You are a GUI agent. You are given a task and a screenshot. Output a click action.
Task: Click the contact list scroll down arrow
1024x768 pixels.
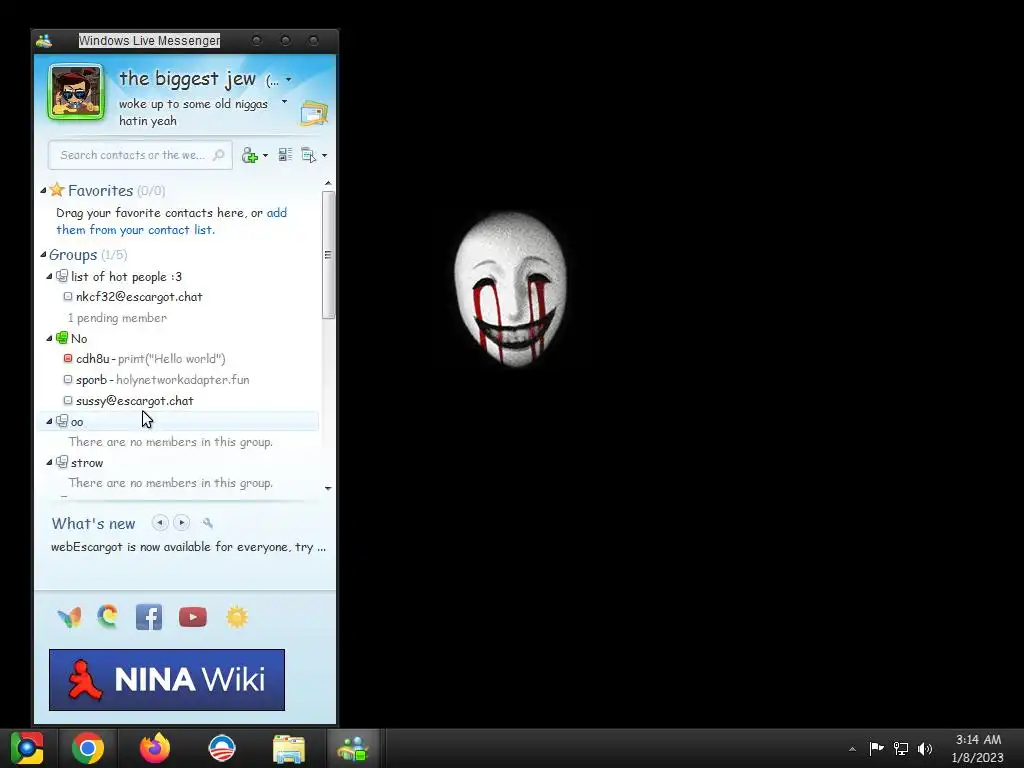pyautogui.click(x=328, y=488)
